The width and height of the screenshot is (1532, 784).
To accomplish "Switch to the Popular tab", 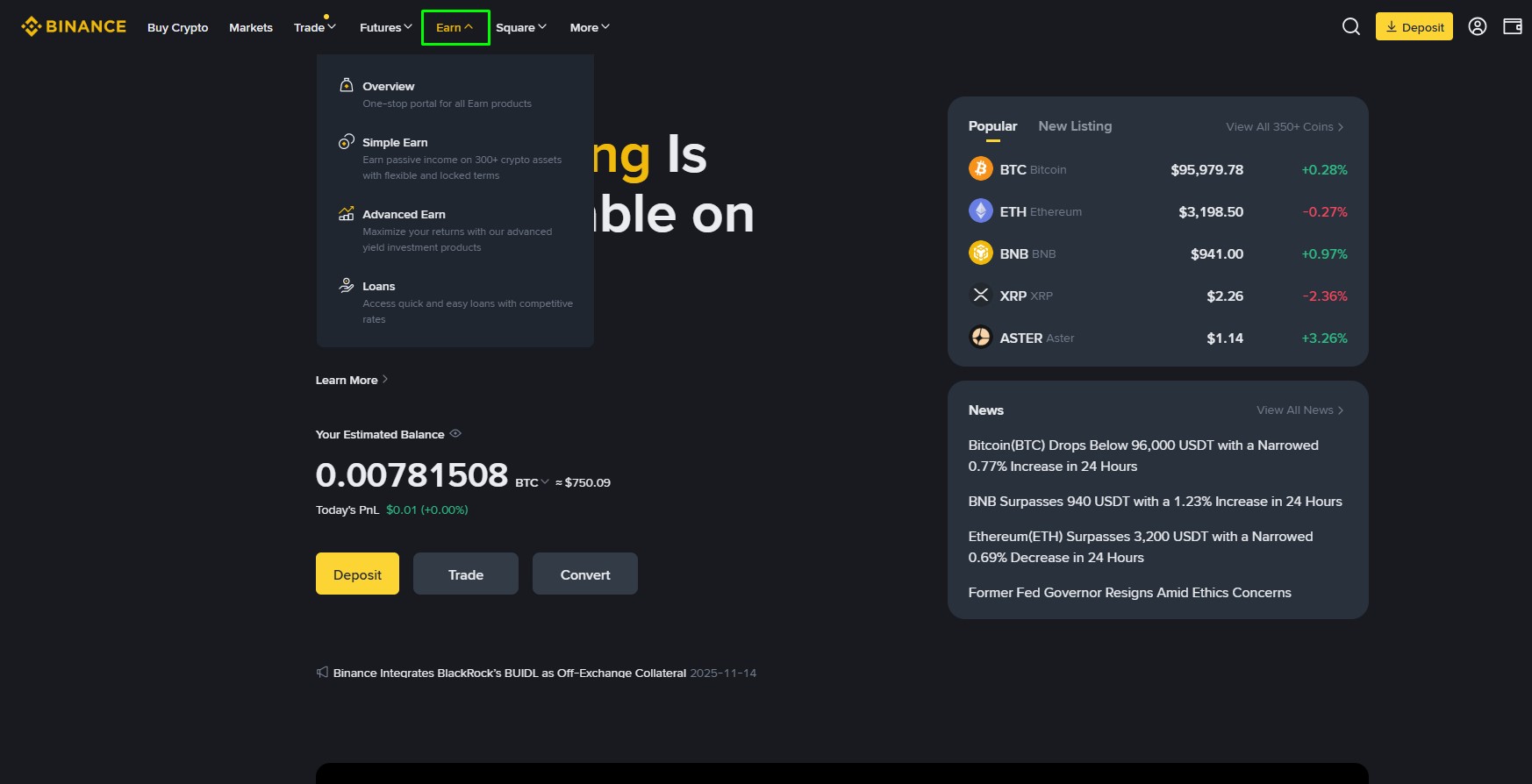I will (x=993, y=126).
